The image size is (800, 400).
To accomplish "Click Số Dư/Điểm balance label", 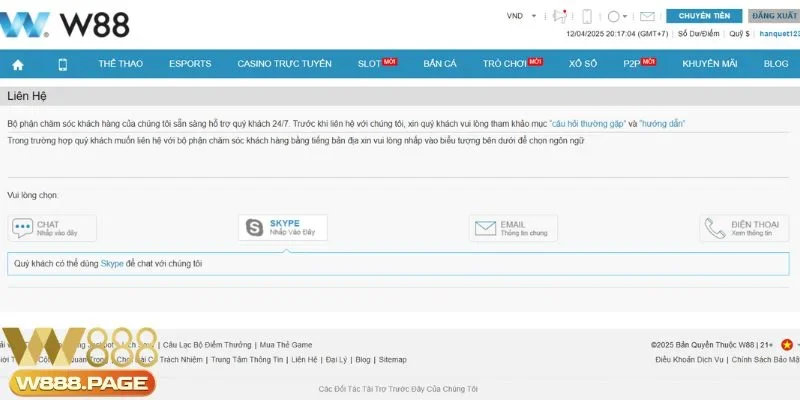I will click(698, 34).
